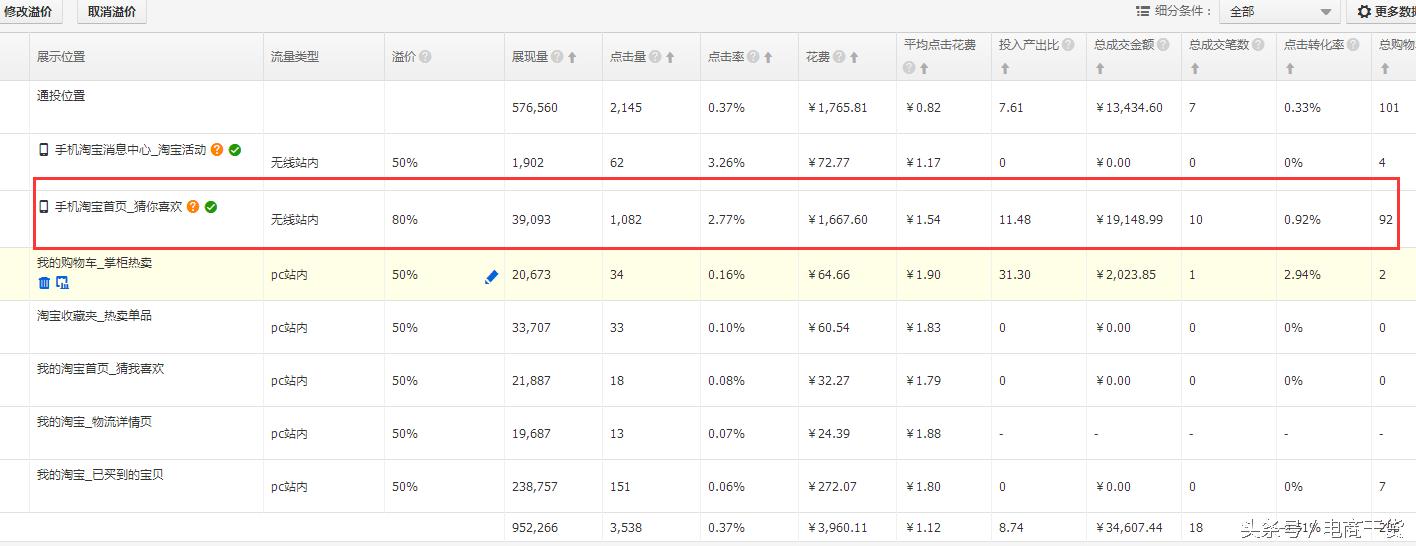Open report chart icon for 我的购物车_掌柜热卖
1416x546 pixels.
(x=62, y=283)
